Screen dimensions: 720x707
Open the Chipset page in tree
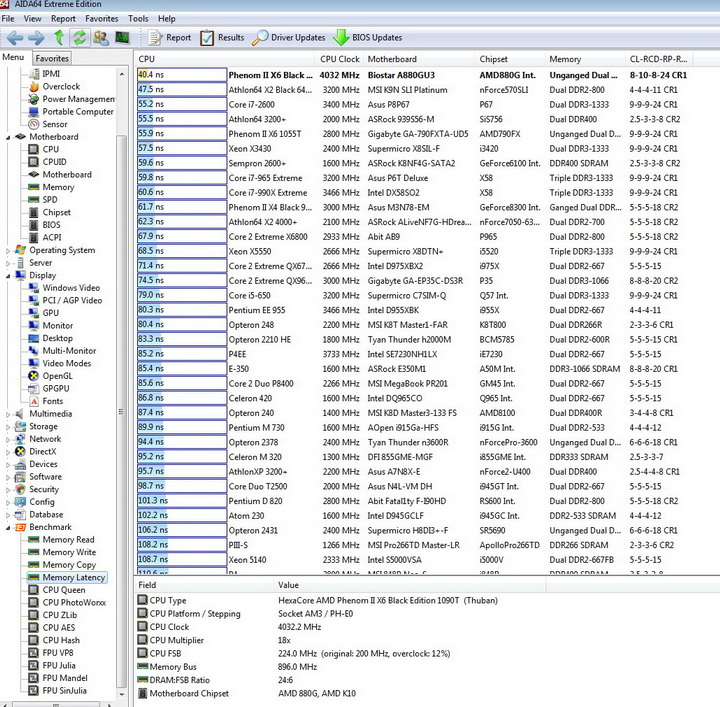[x=56, y=212]
